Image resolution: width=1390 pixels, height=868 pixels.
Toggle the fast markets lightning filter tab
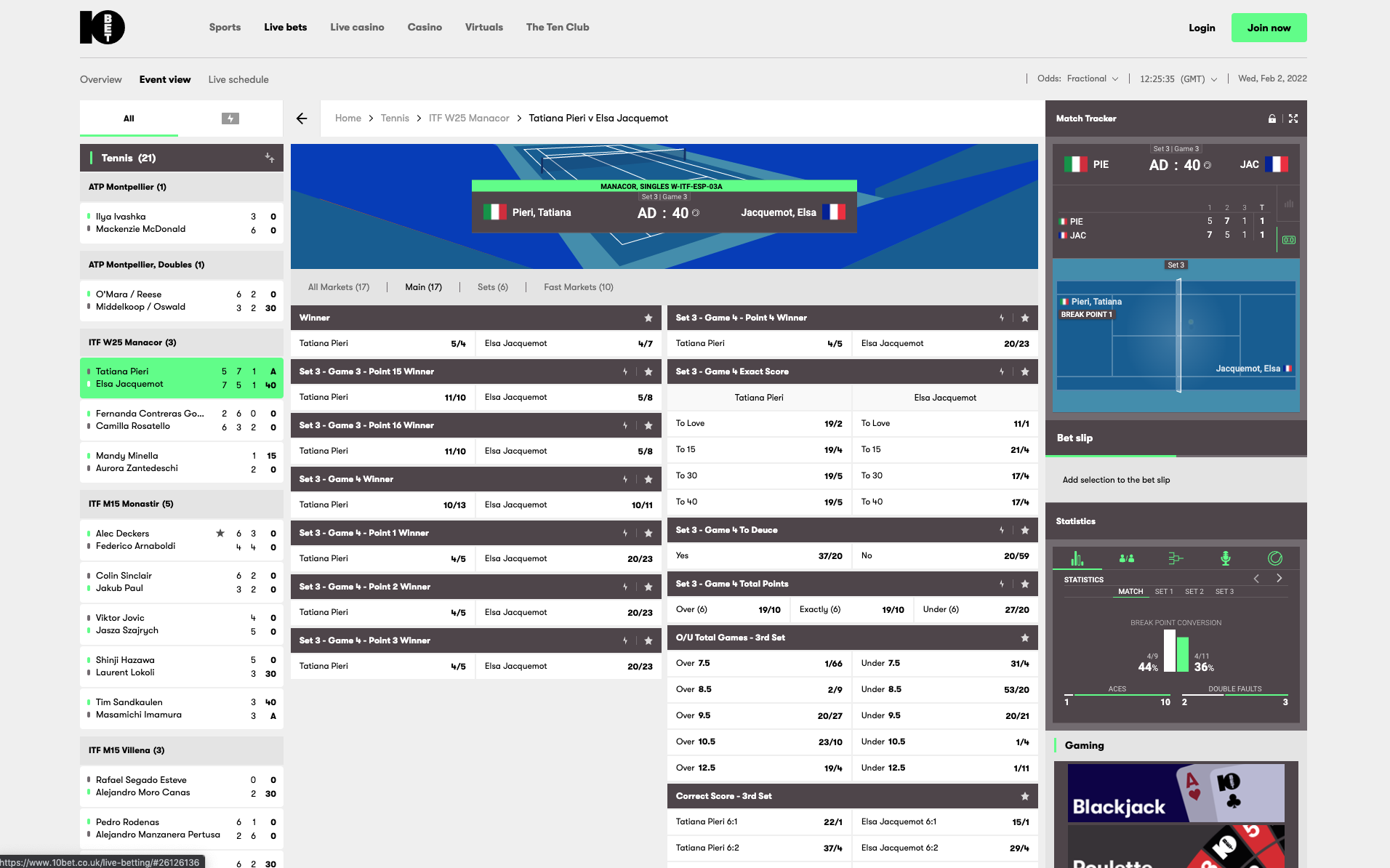click(x=230, y=118)
